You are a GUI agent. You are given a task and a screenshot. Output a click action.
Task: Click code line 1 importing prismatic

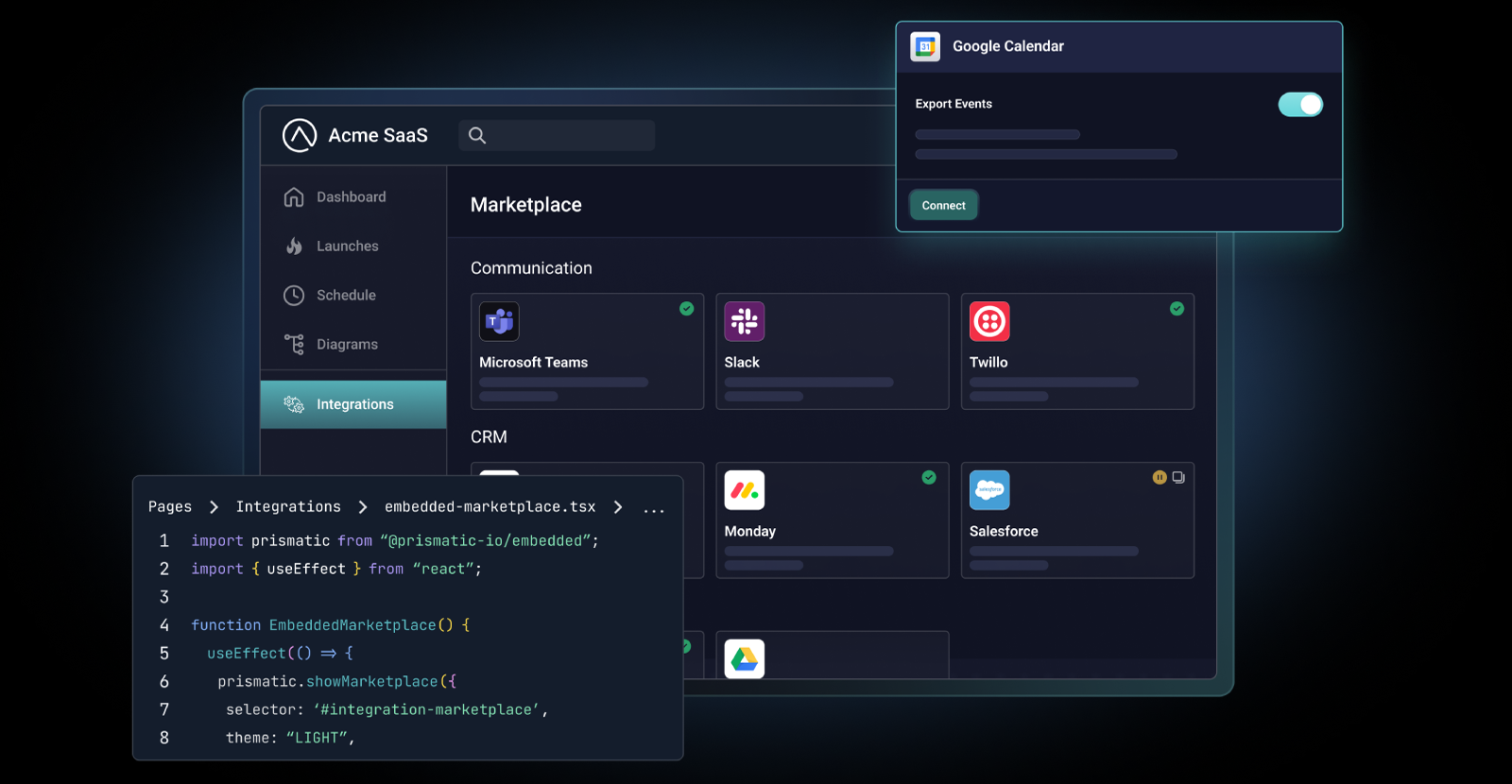[x=395, y=540]
